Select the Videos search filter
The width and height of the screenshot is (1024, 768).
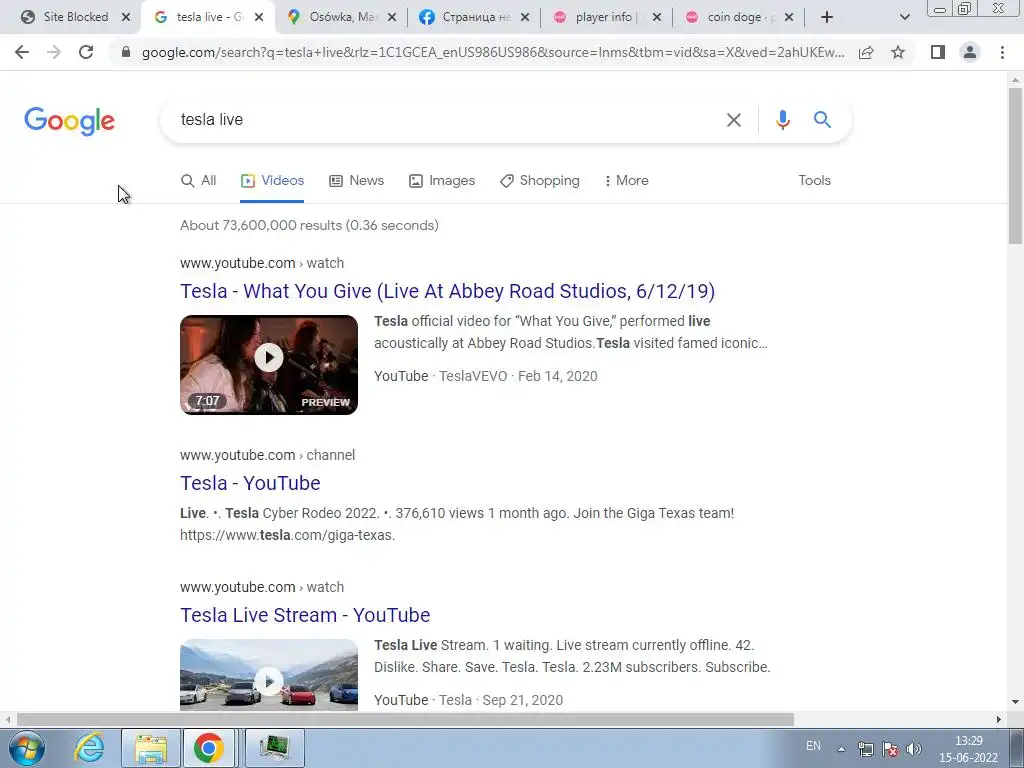272,181
